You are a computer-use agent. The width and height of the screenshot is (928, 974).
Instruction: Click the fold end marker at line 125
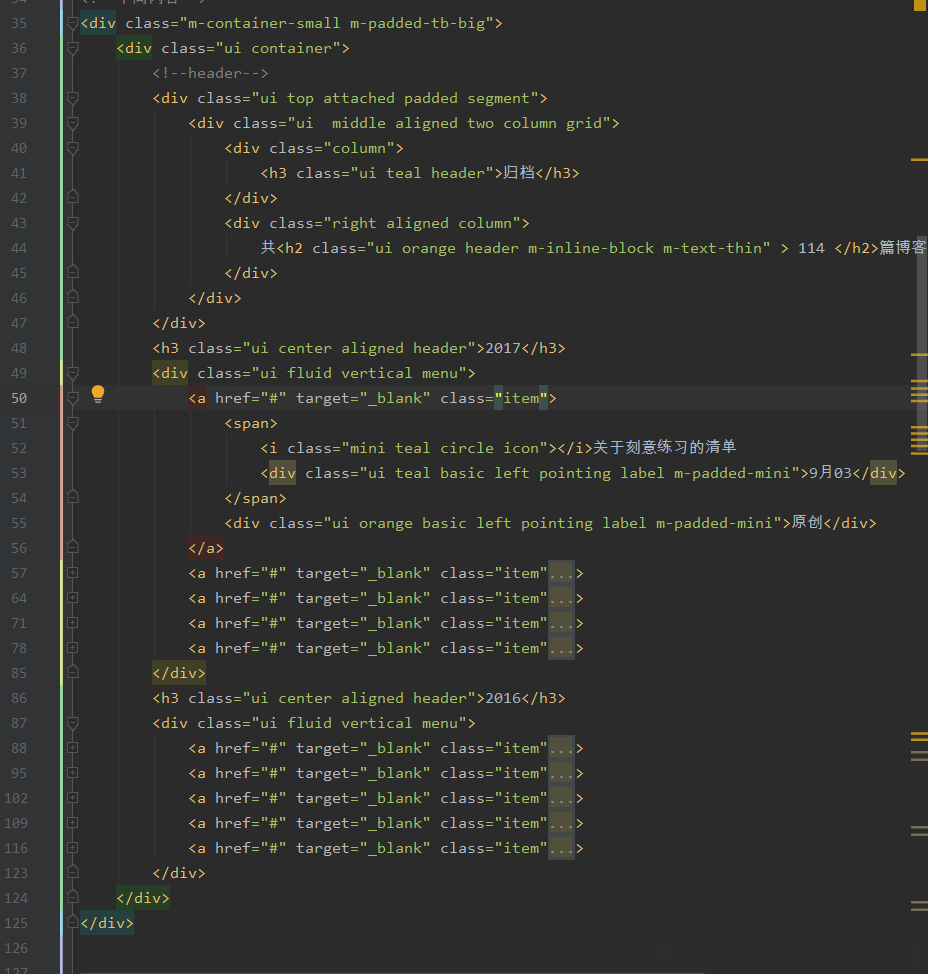point(73,922)
